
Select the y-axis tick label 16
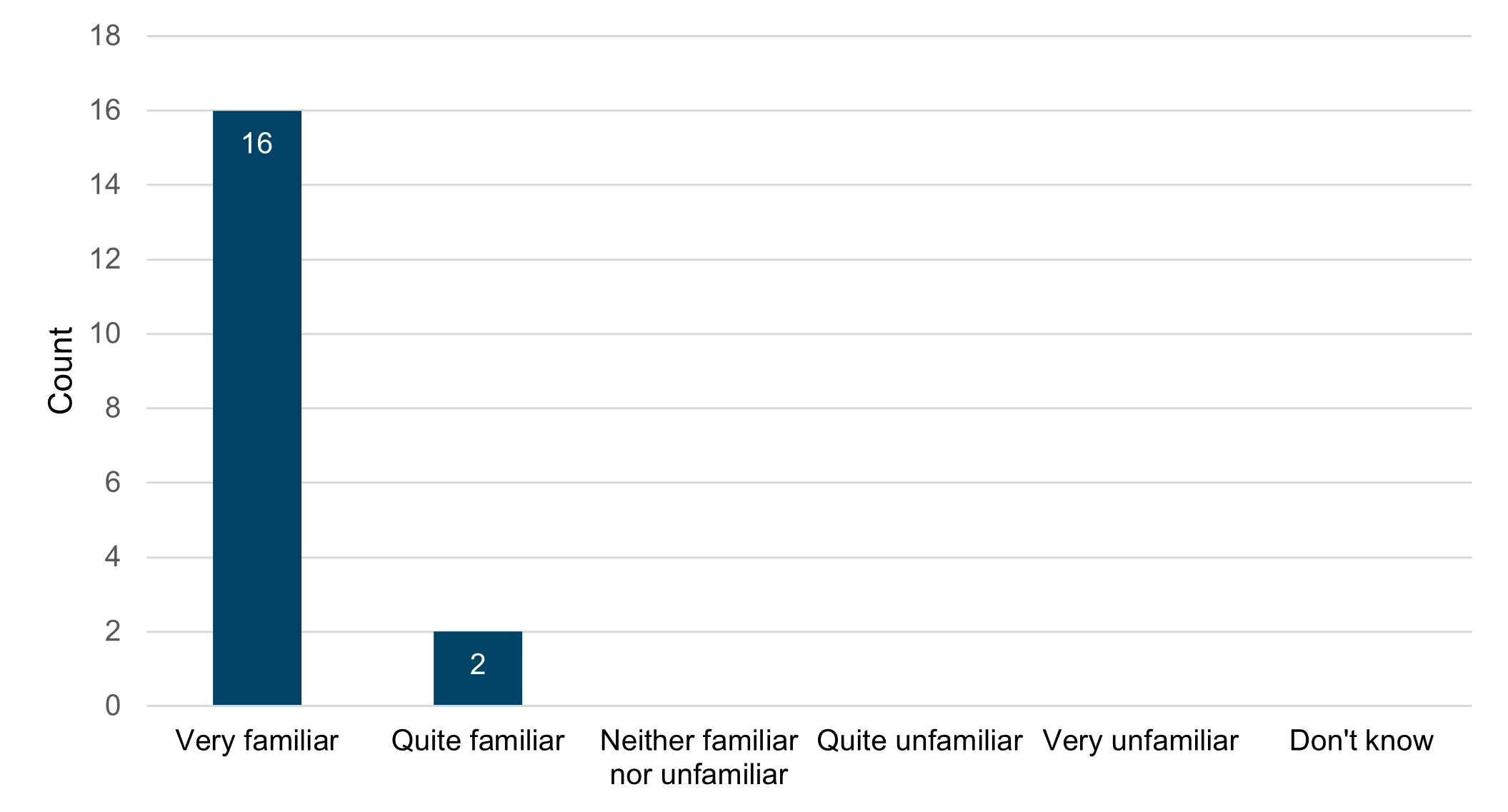click(x=105, y=110)
